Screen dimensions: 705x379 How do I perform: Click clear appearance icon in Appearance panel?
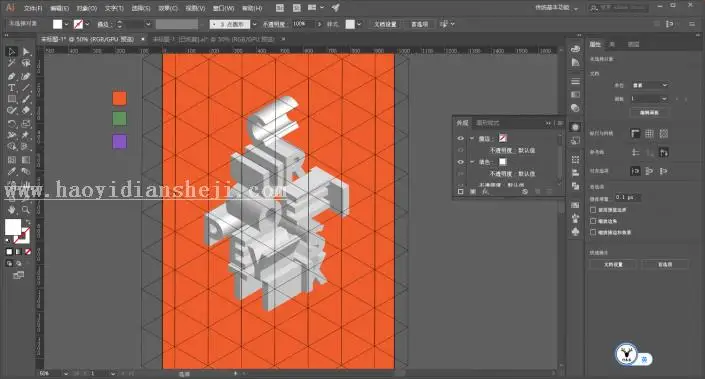click(525, 192)
